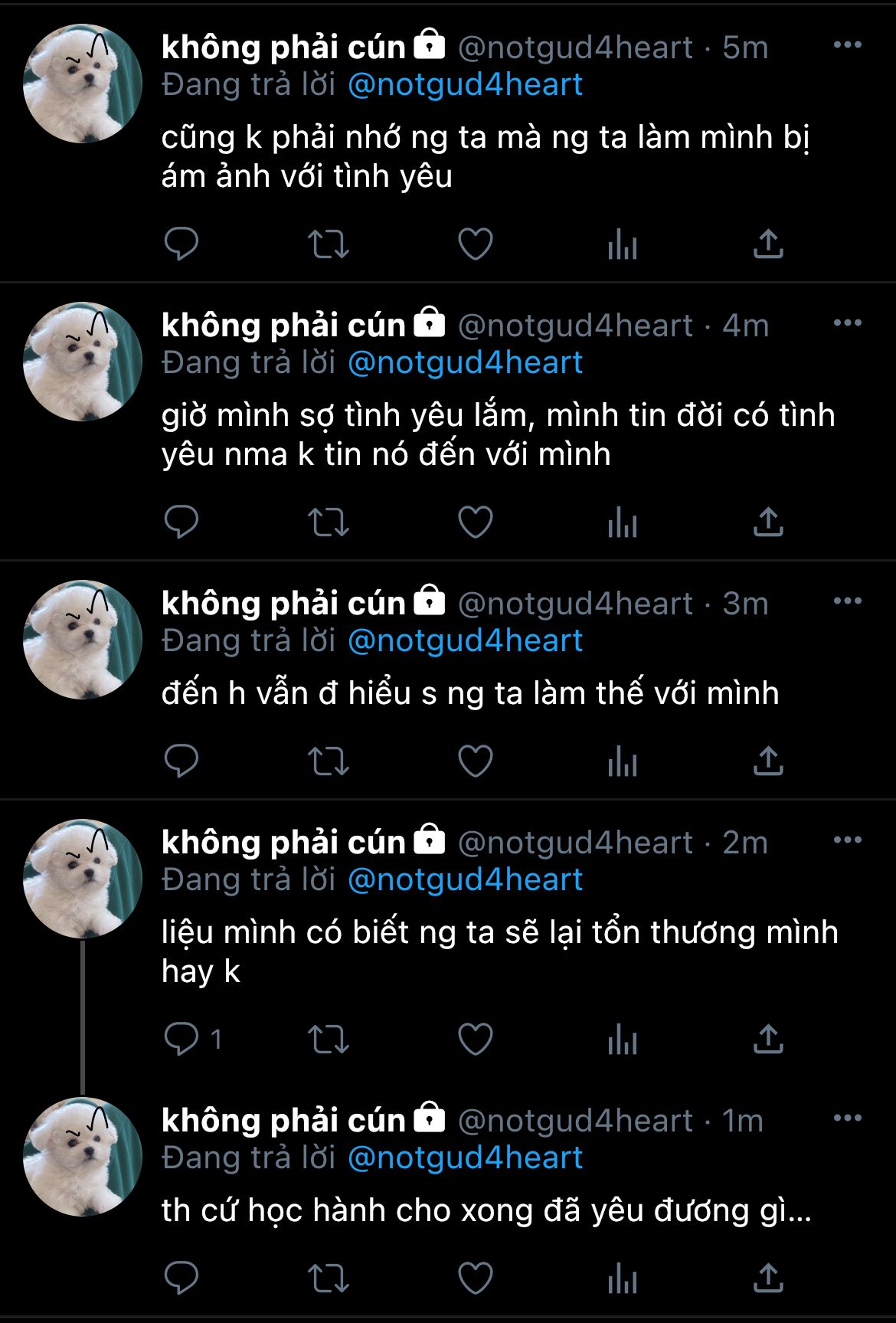Like the tweet 'th cứ học hành cho xong'

pyautogui.click(x=476, y=1279)
